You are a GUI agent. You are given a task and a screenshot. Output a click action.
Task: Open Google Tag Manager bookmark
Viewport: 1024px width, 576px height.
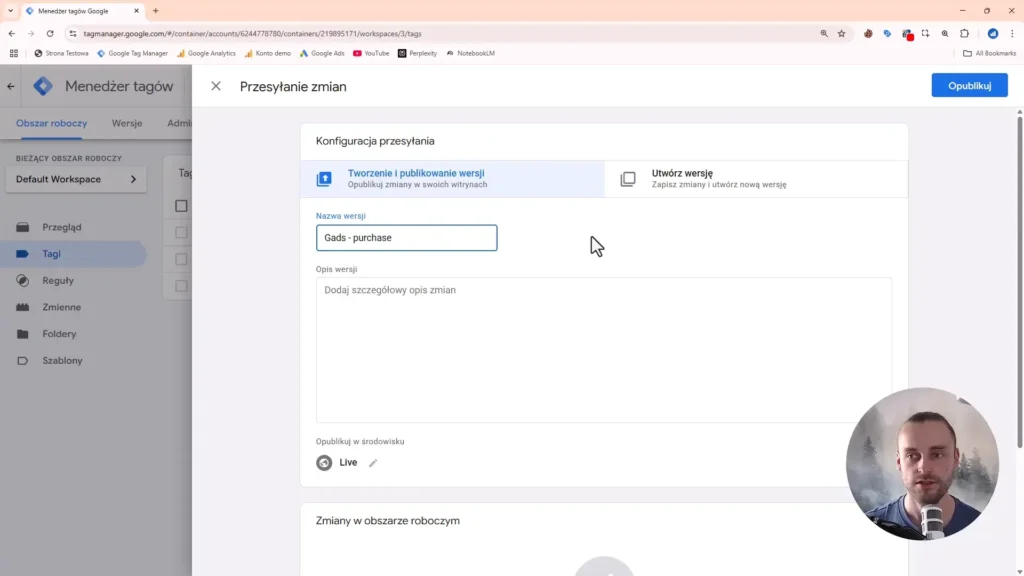tap(133, 54)
